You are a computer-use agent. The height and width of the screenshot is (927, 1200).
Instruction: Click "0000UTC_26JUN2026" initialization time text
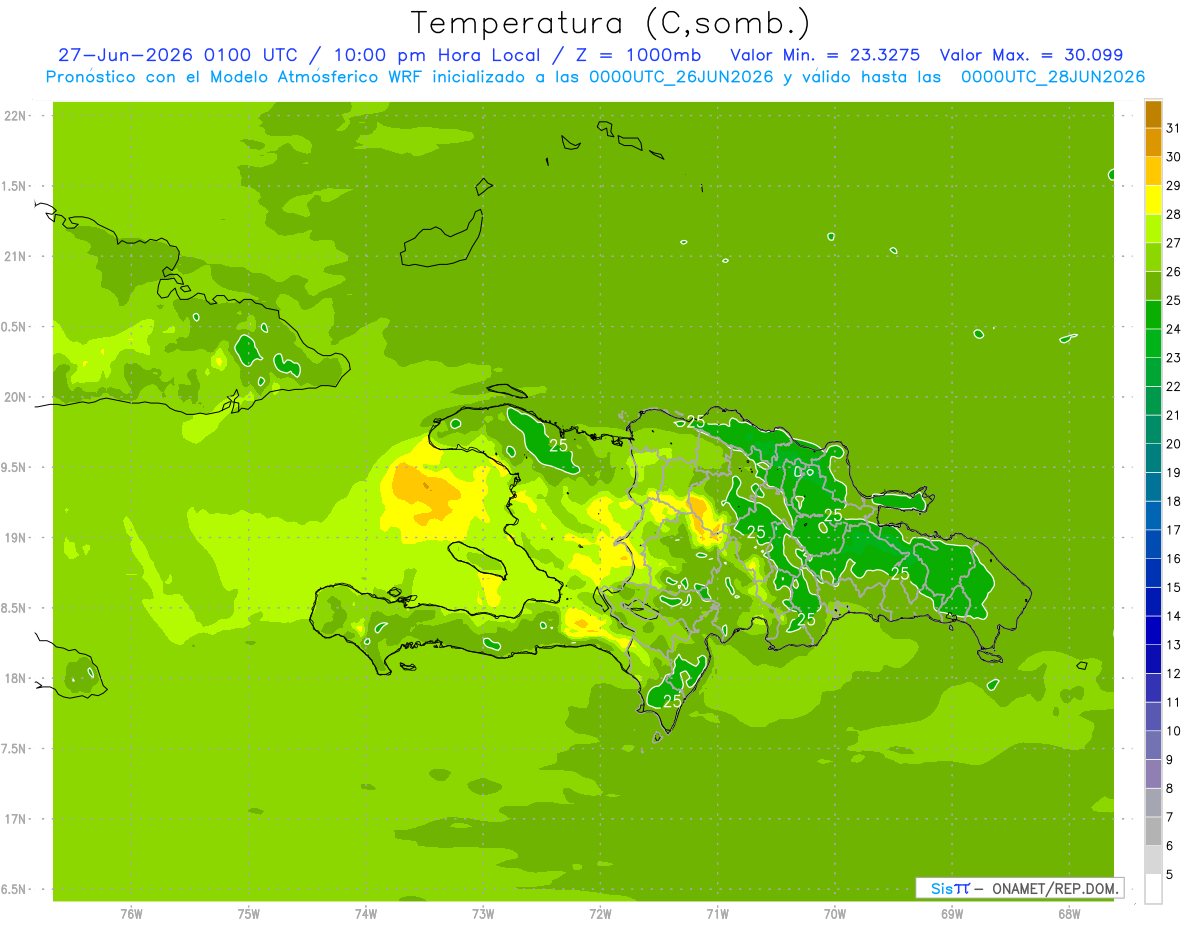(x=681, y=77)
